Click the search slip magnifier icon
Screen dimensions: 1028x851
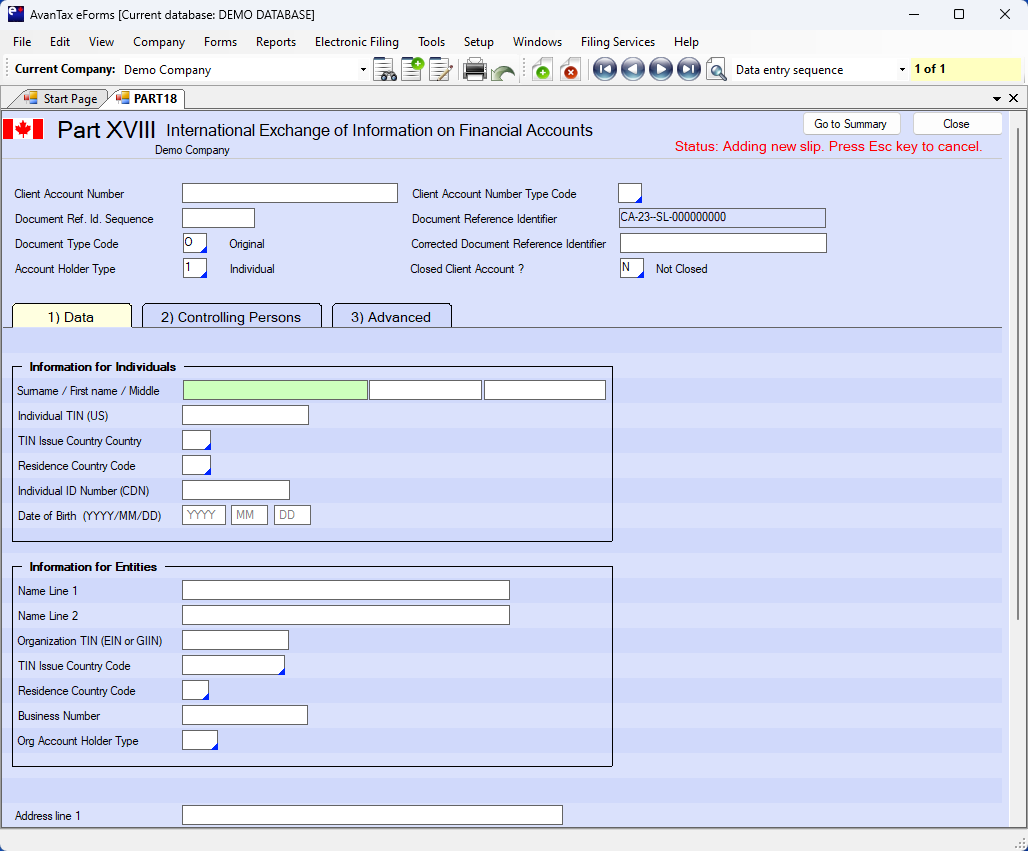[716, 70]
